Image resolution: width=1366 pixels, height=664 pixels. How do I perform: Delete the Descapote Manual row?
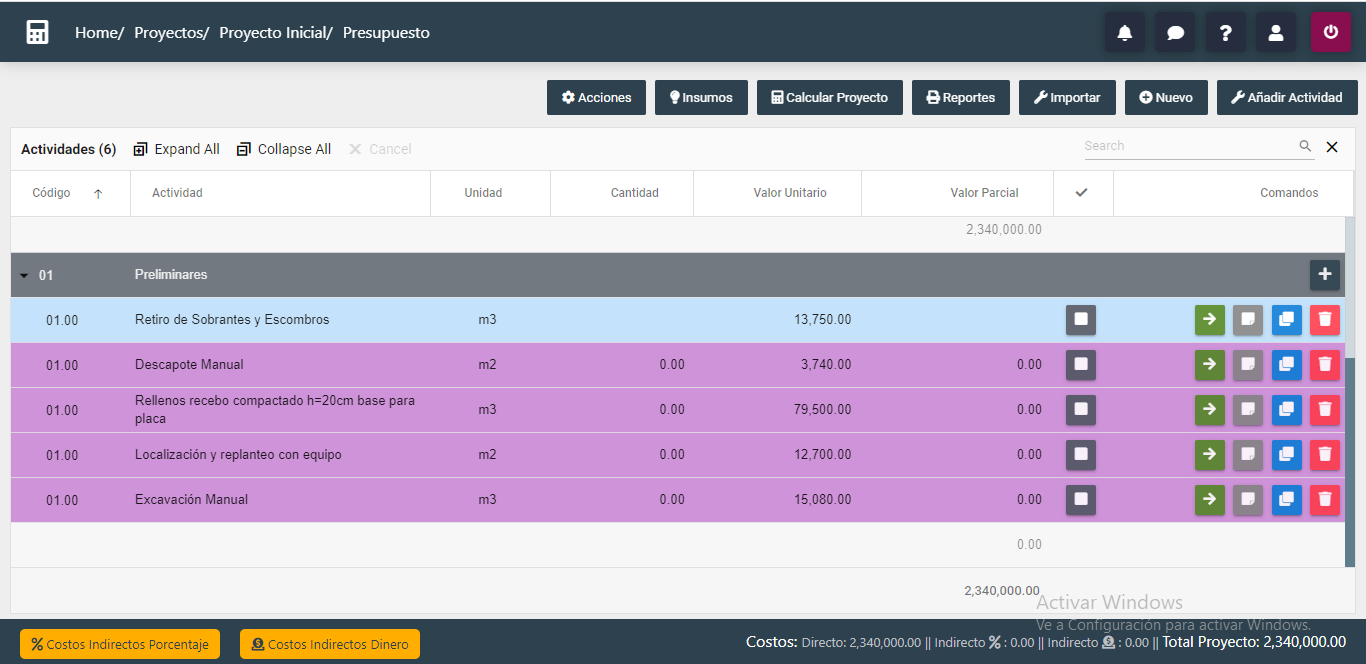coord(1324,365)
